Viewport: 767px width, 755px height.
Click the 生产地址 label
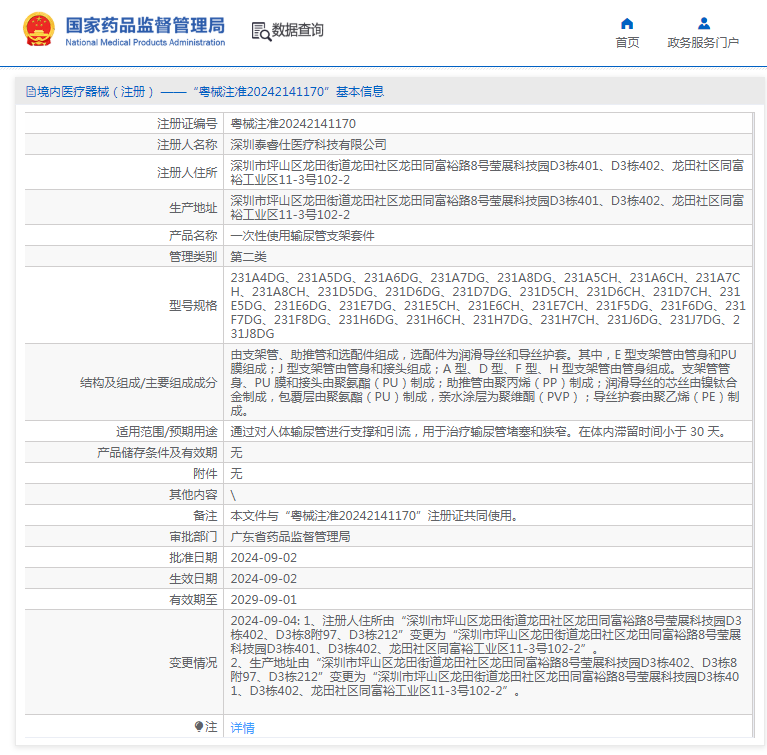tap(193, 208)
